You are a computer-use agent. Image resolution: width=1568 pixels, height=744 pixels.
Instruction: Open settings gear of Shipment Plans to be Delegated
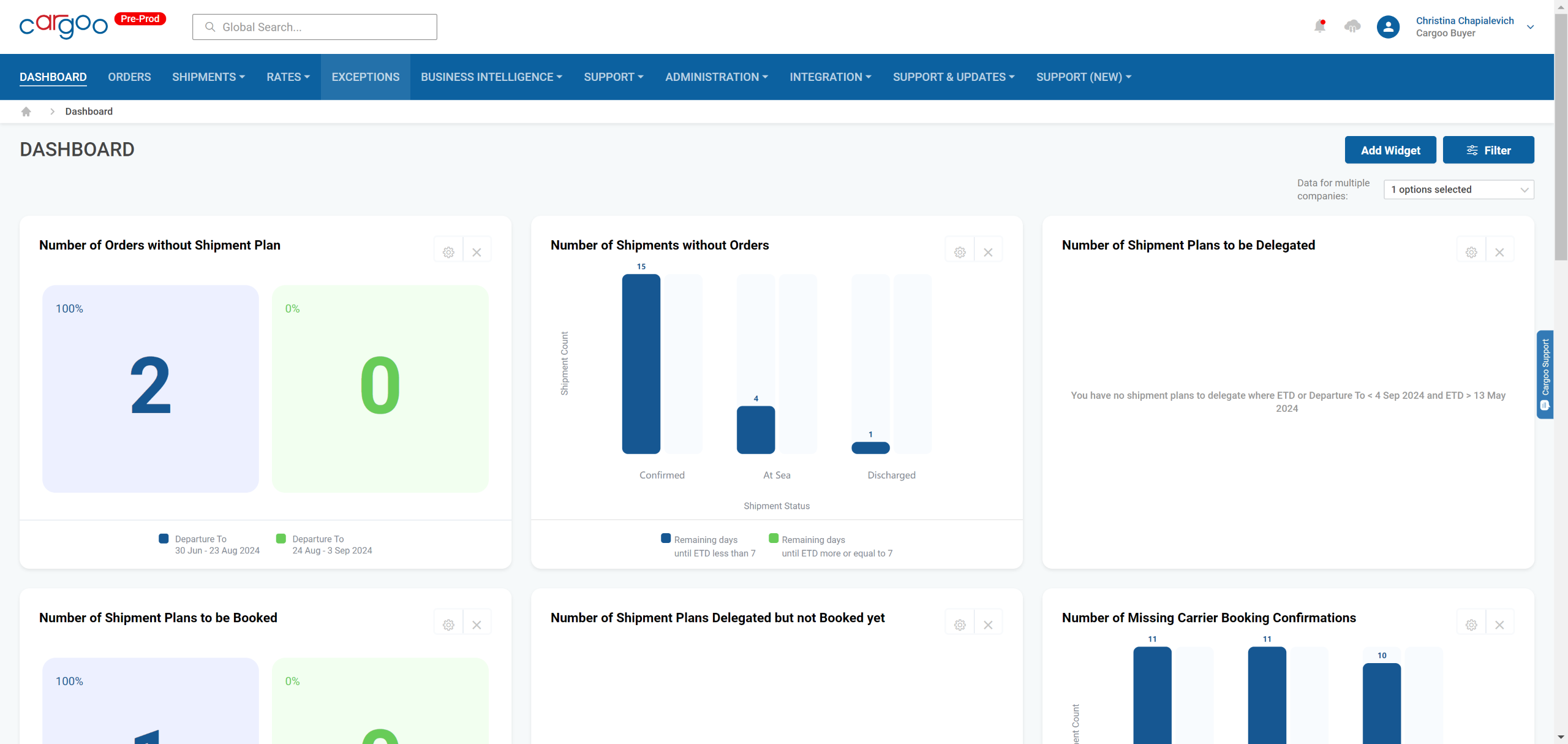[x=1471, y=252]
